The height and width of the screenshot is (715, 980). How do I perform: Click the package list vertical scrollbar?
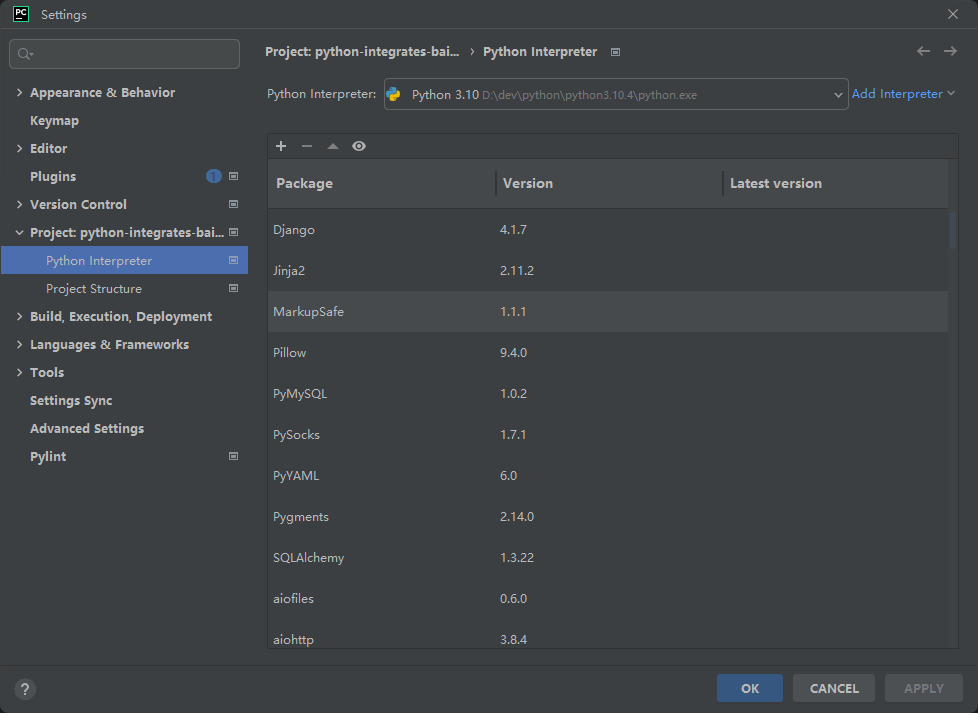click(953, 230)
